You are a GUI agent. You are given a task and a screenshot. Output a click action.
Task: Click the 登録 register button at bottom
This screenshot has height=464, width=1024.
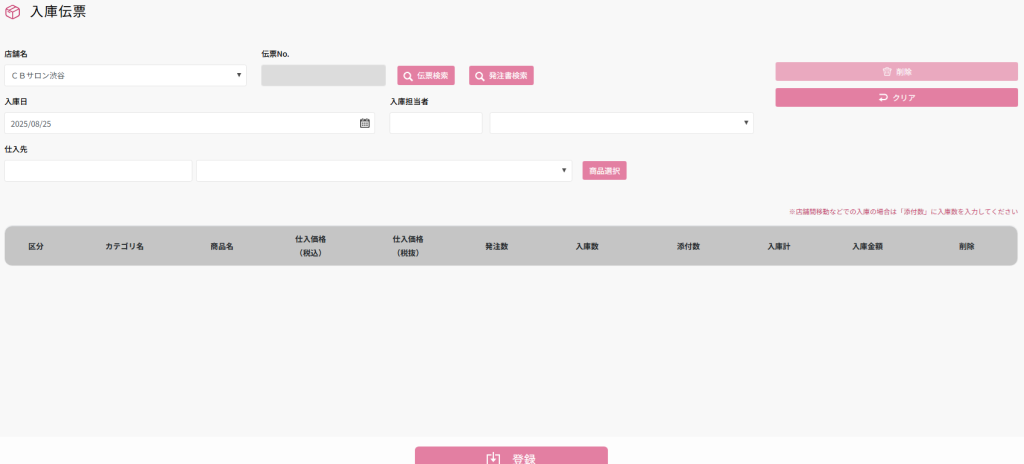click(511, 457)
